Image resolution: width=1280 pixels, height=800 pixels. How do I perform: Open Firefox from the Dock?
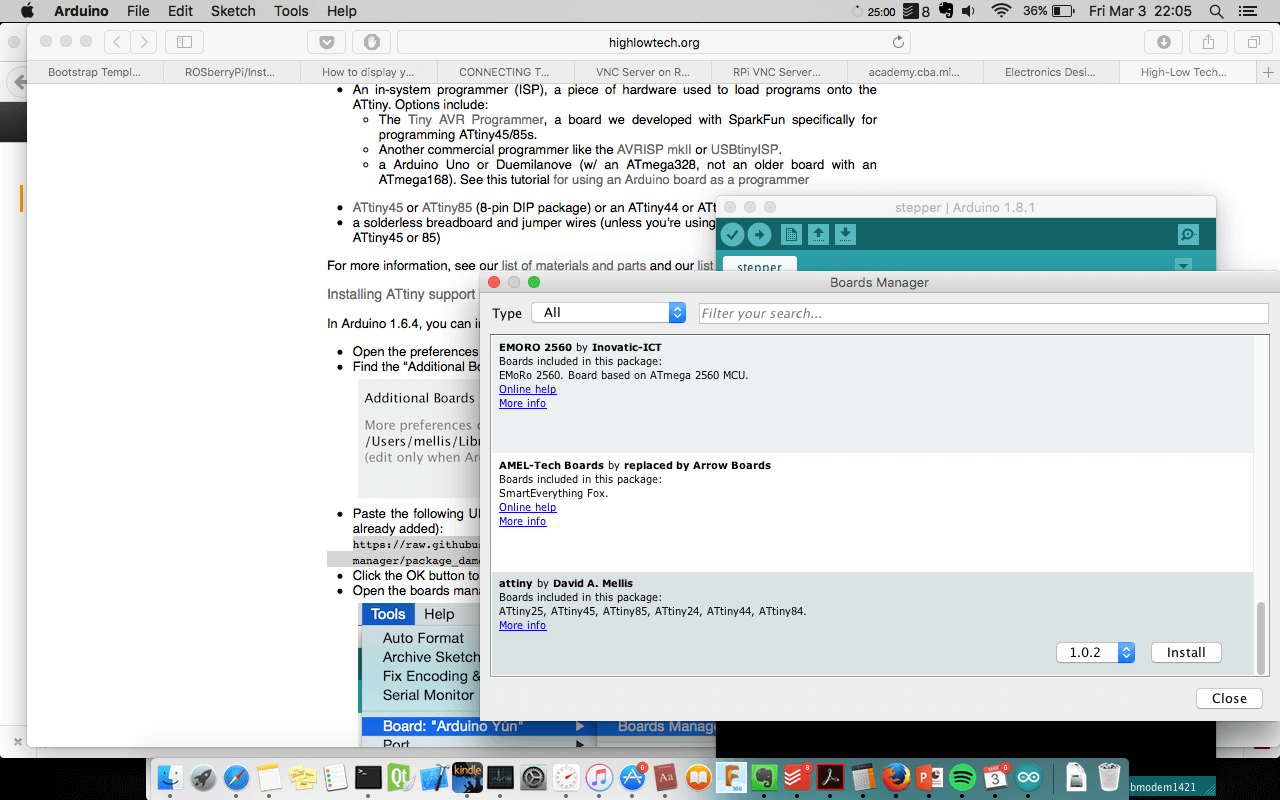tap(897, 778)
